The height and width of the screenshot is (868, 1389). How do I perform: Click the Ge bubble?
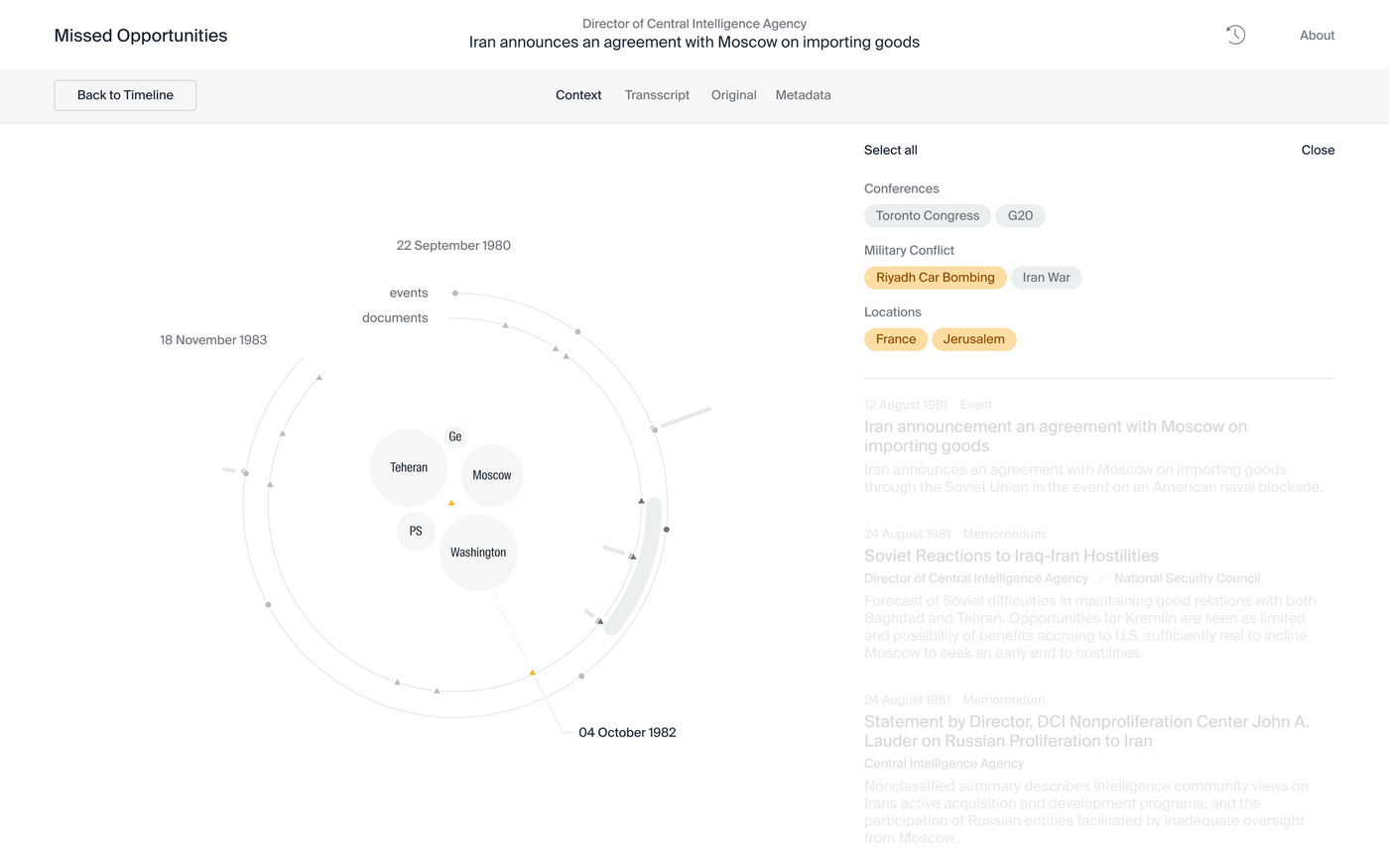455,436
